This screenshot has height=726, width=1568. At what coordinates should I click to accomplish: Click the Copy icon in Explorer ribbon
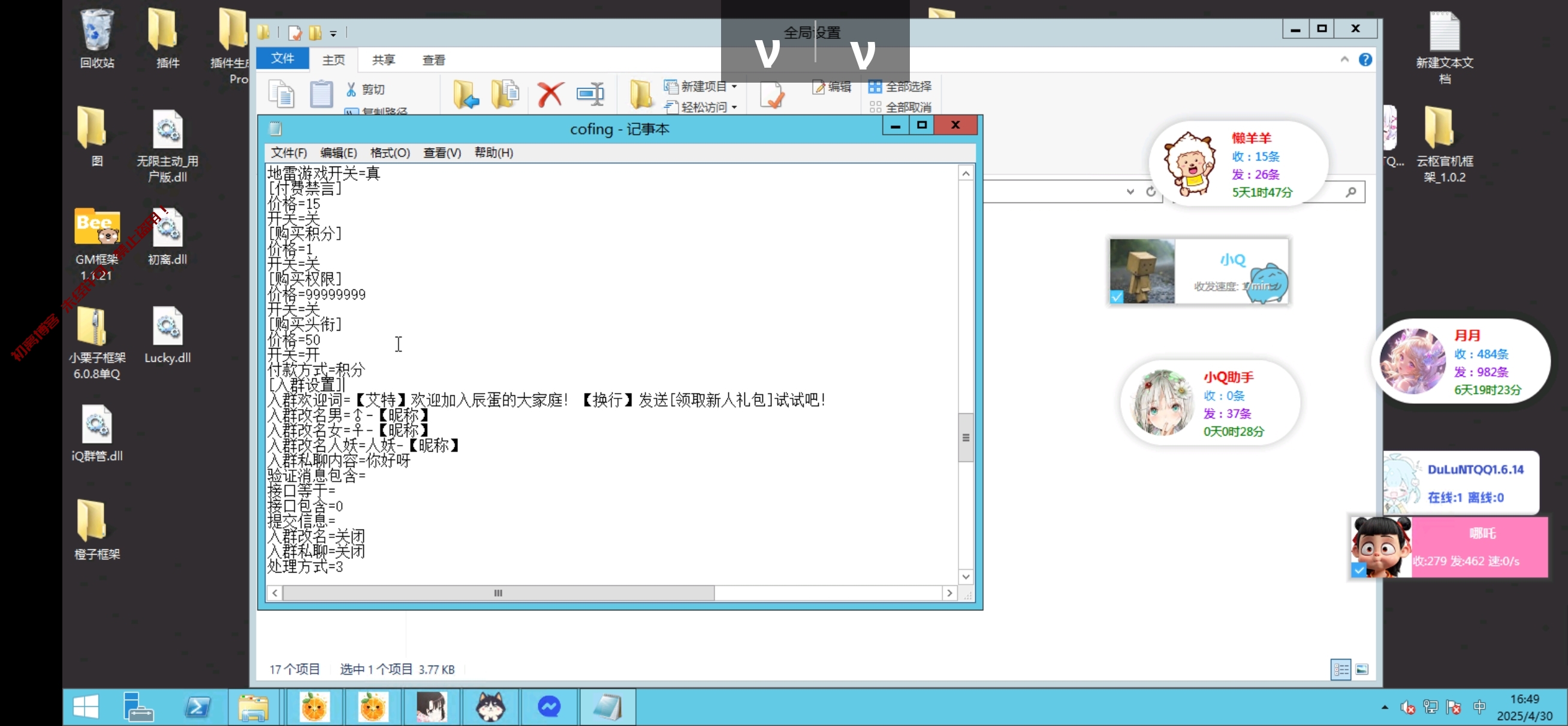tap(281, 93)
